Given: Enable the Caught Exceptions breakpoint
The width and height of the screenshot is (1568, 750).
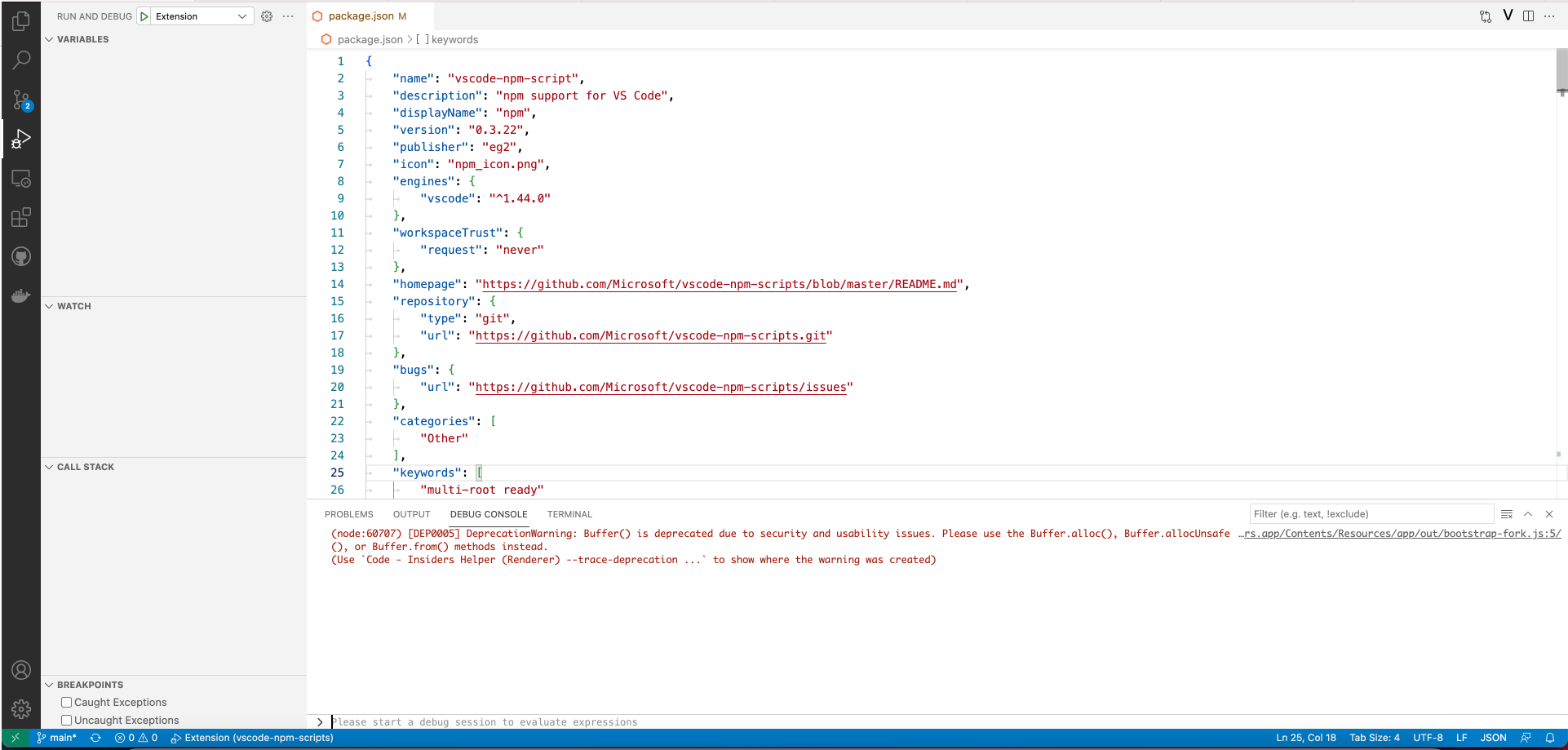Looking at the screenshot, I should tap(67, 702).
